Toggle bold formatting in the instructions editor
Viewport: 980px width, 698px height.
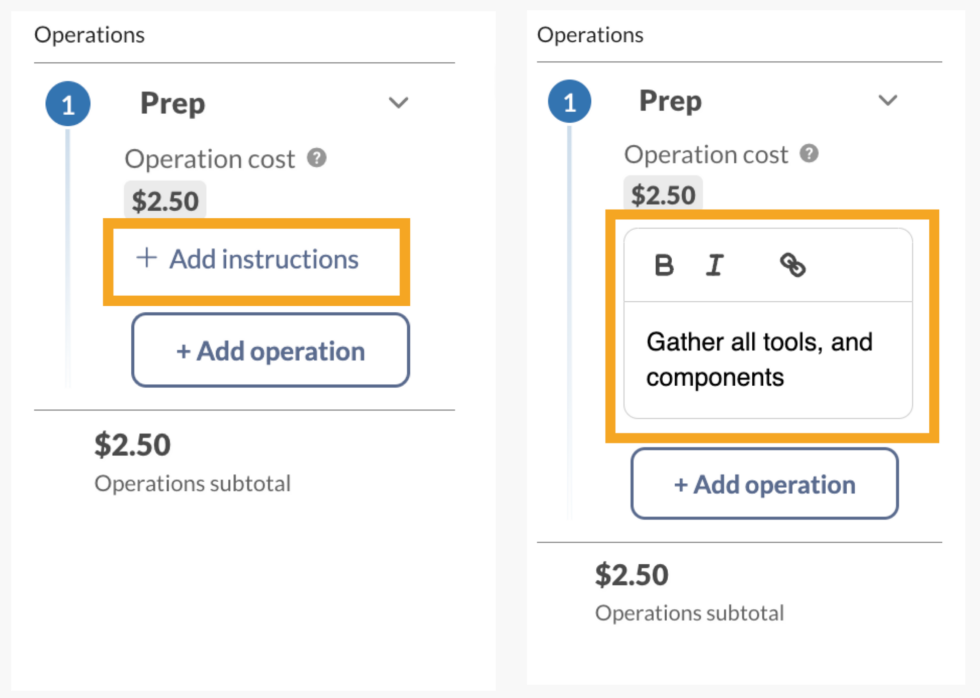click(663, 265)
